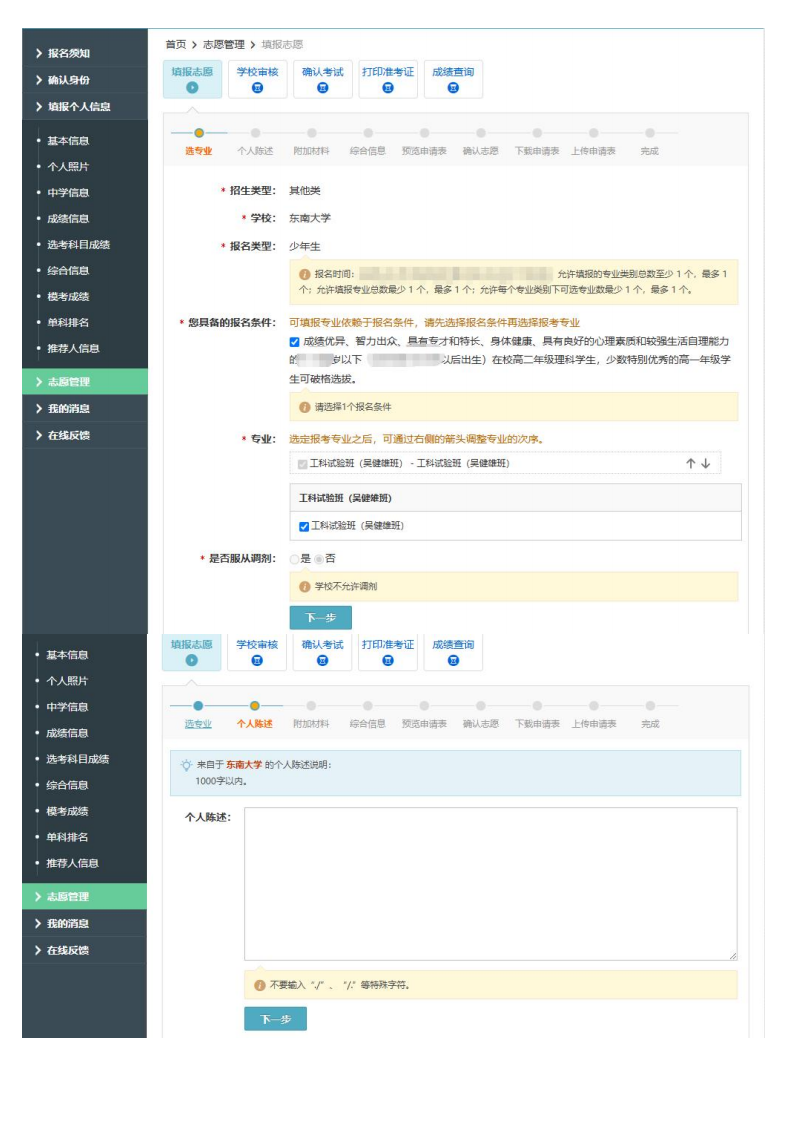Open 选考科目成绩 in upper screenshot sidebar
The image size is (794, 1123).
[79, 244]
